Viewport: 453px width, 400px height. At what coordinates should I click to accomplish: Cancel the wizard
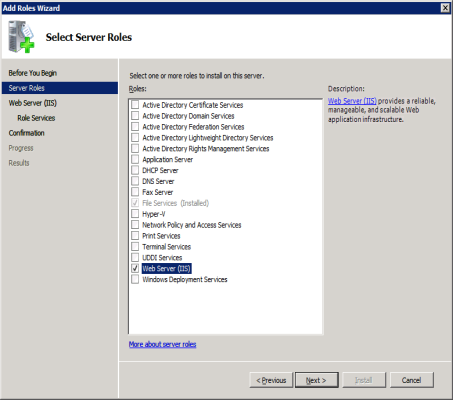pos(412,380)
